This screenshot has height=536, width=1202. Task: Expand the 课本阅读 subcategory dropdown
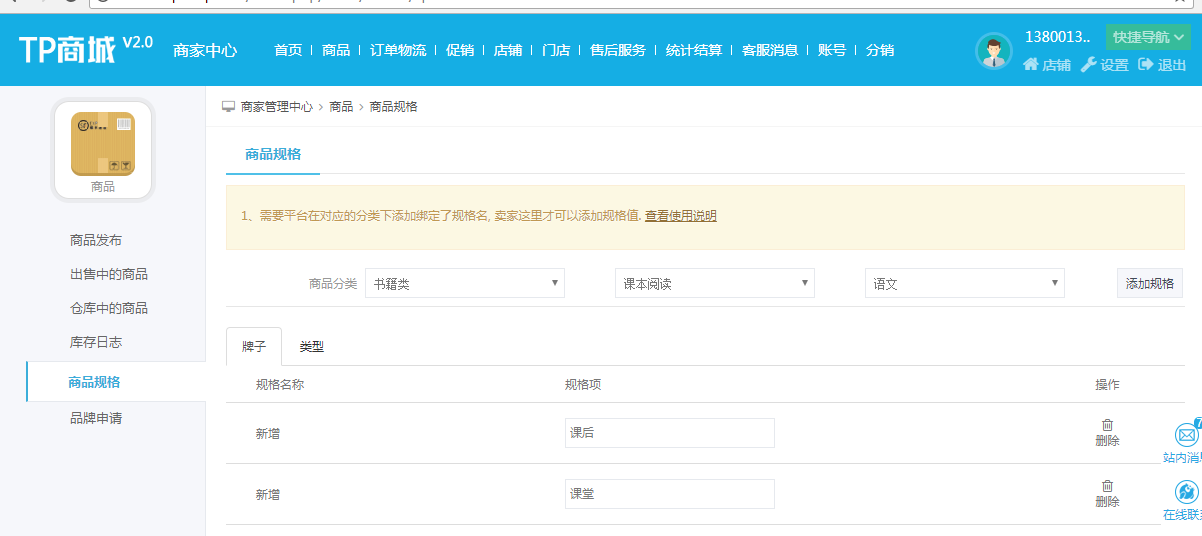click(715, 284)
